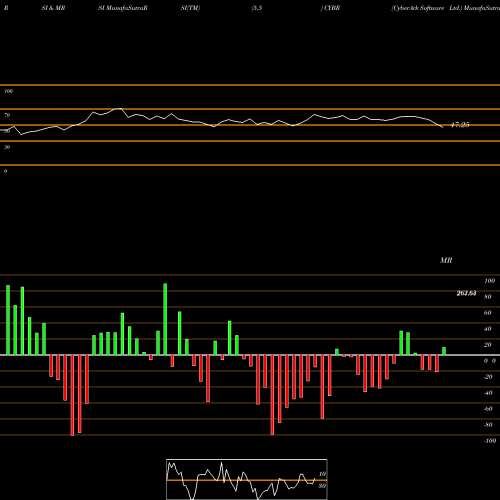Screen dimensions: 500x500
Task: Click the 'SI MunafaSutraR' header text
Action: (123, 8)
